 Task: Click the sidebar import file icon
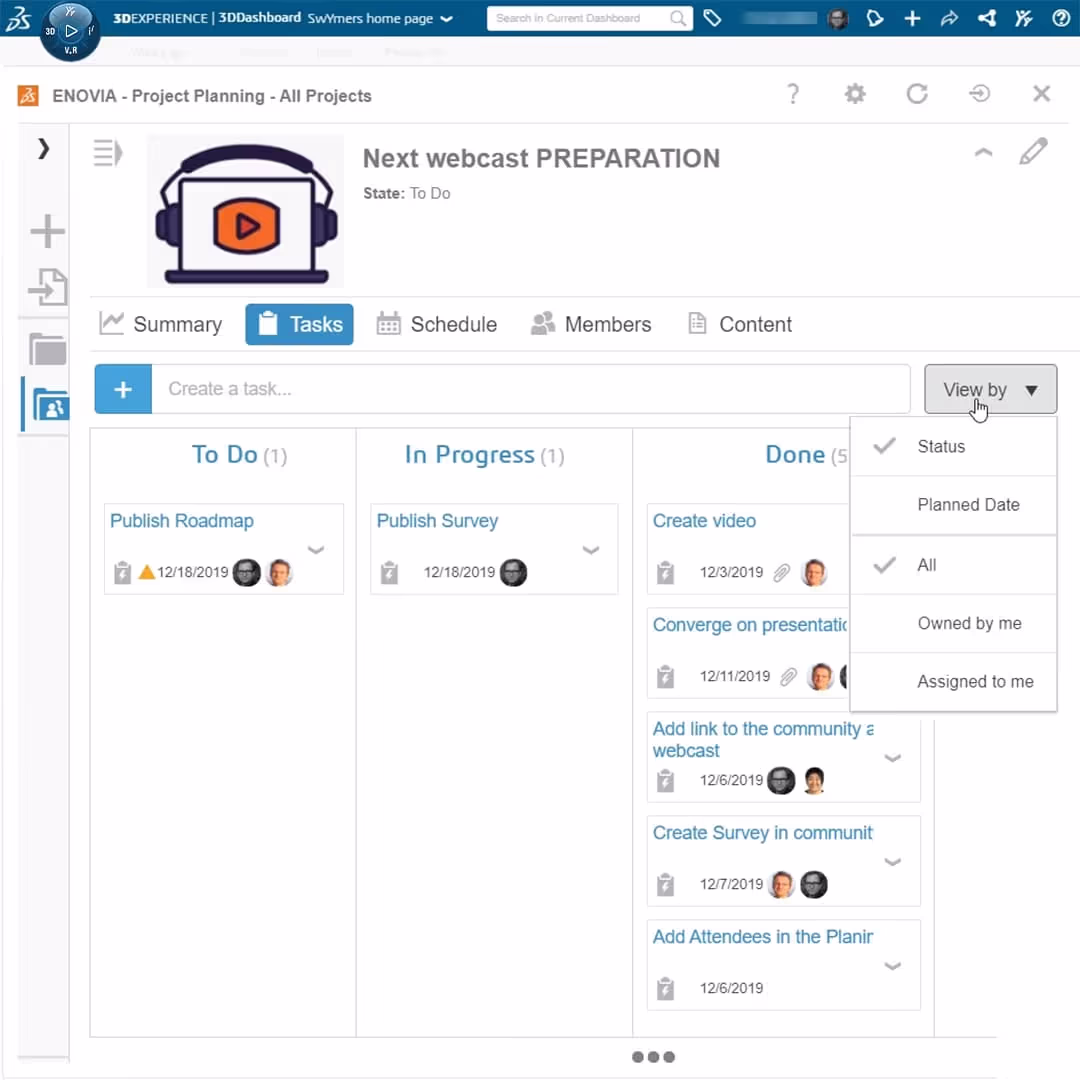(48, 287)
